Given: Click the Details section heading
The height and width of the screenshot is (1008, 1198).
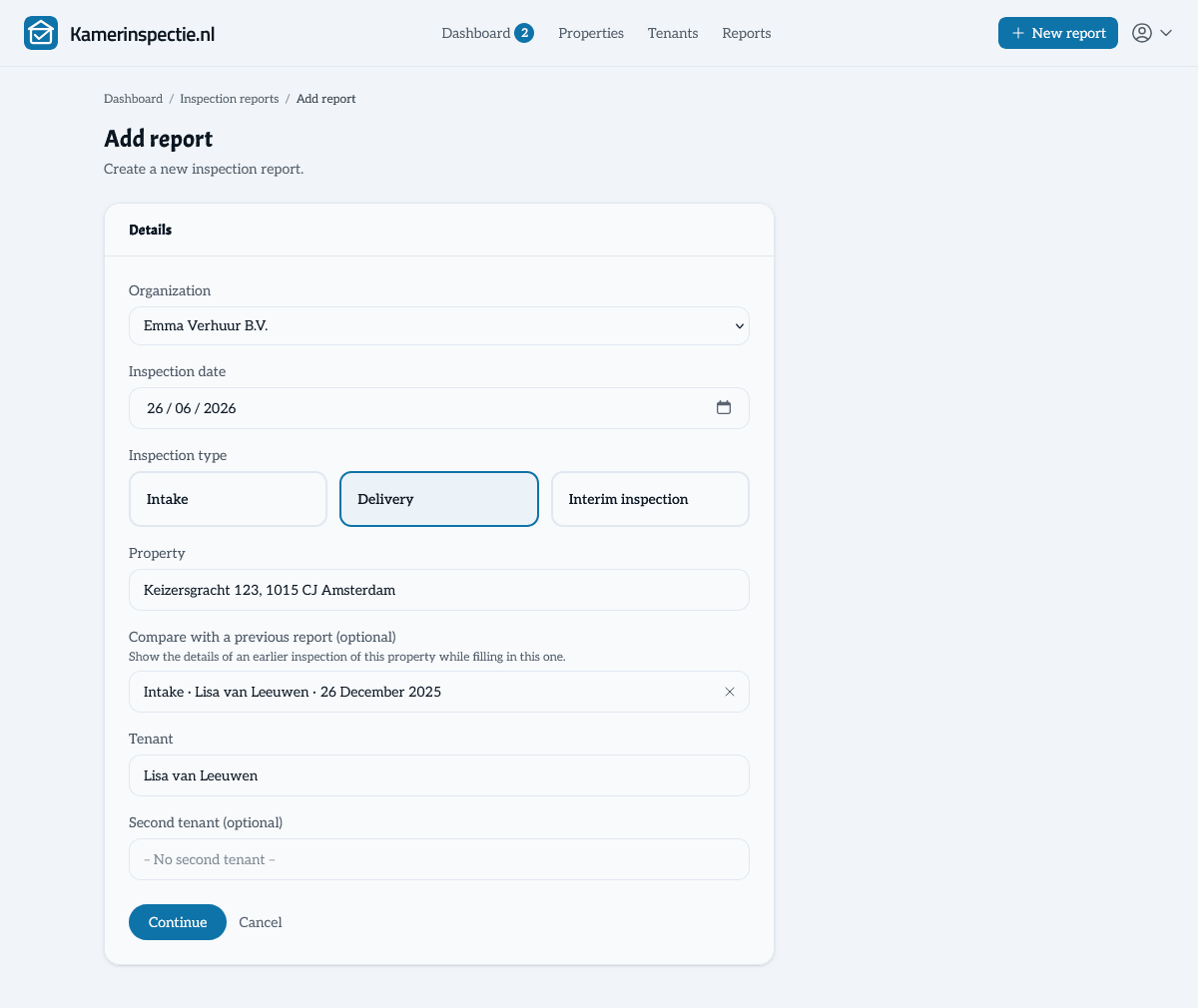Looking at the screenshot, I should 151,230.
